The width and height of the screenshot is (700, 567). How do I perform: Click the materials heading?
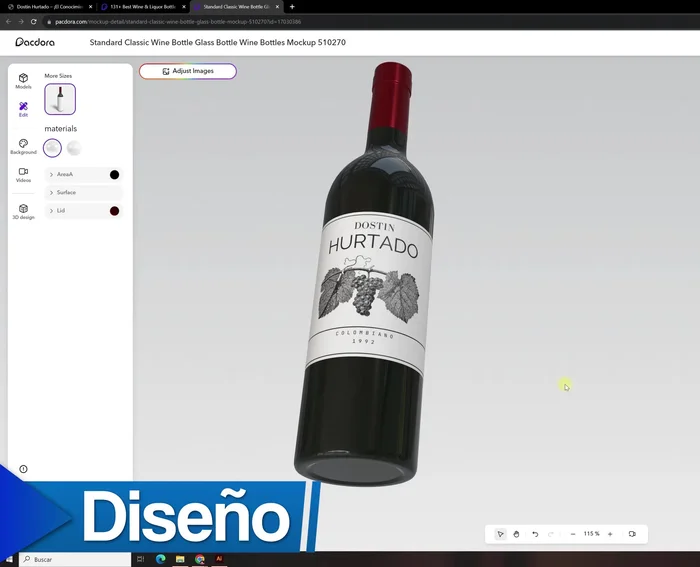tap(61, 129)
